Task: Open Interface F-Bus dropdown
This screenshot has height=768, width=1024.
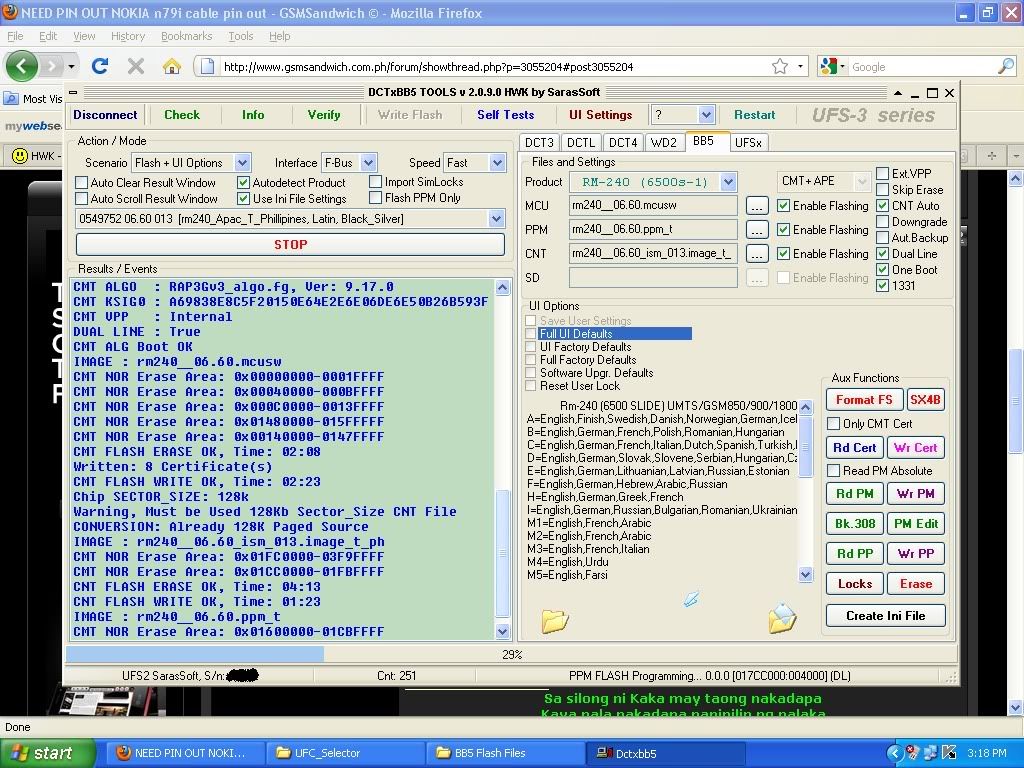Action: click(x=368, y=163)
